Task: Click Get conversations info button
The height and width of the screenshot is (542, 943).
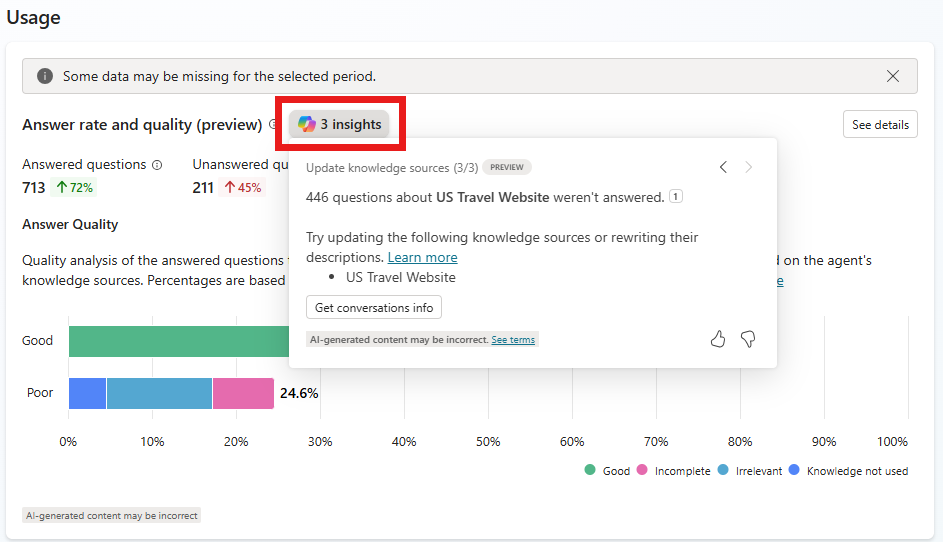Action: pos(373,307)
